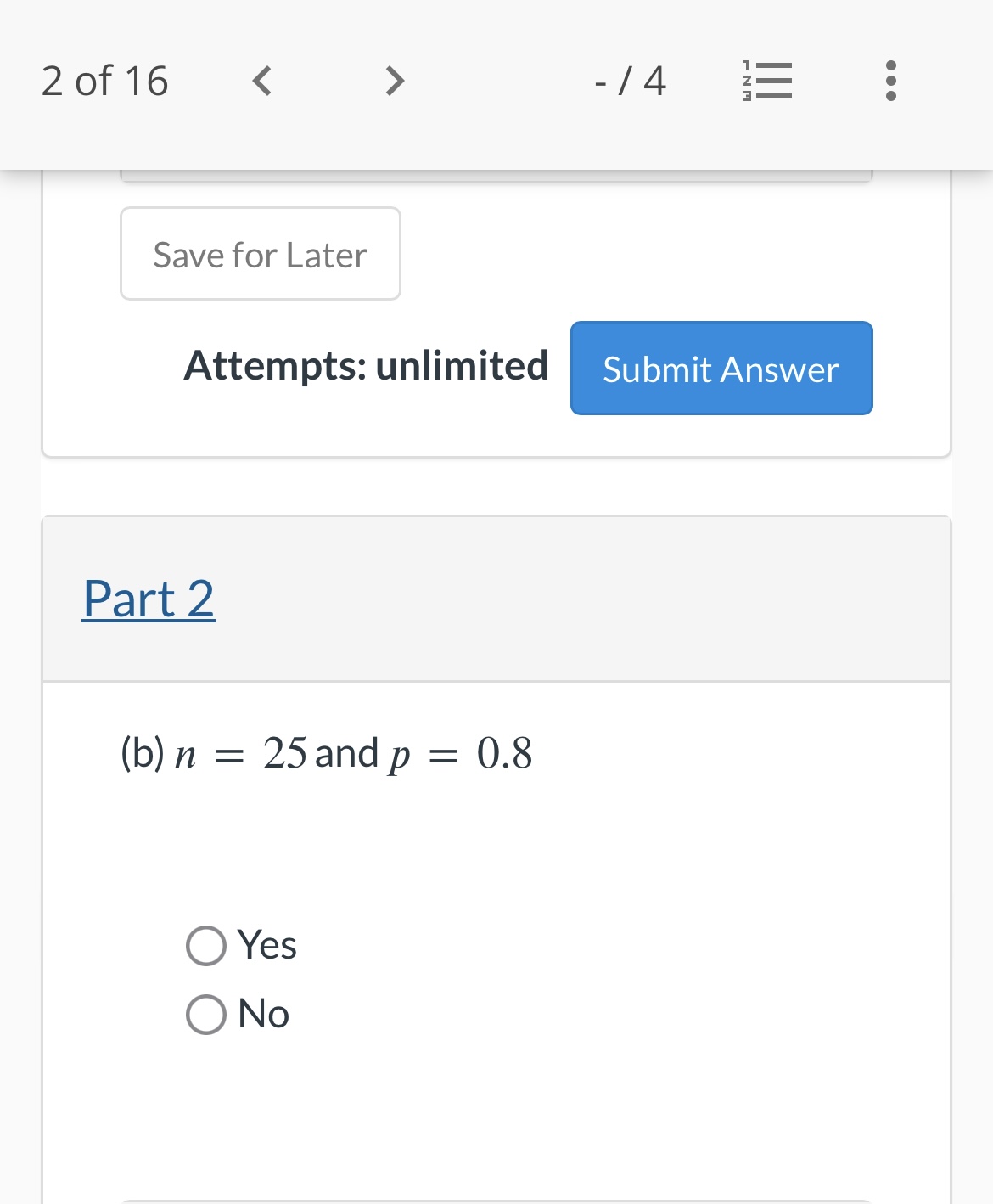View the - / 4 score display
Image resolution: width=993 pixels, height=1204 pixels.
click(x=629, y=81)
